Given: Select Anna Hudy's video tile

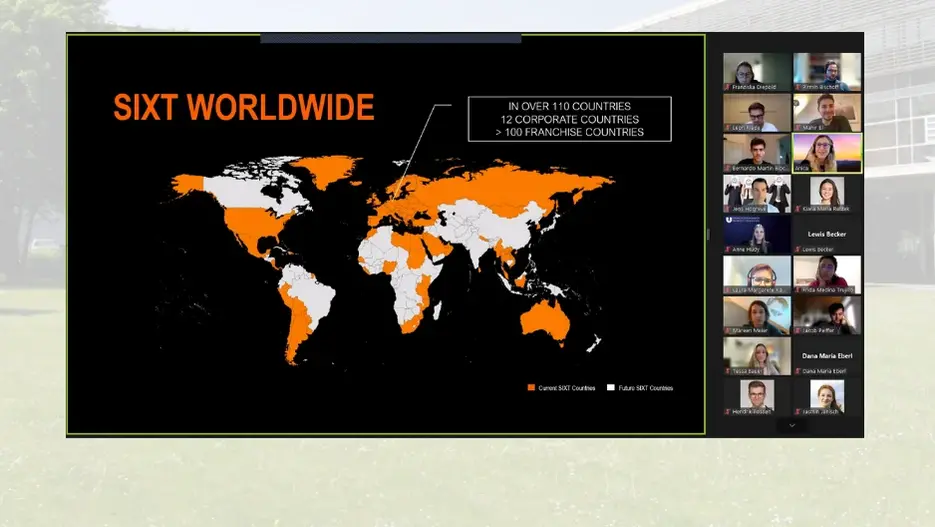Looking at the screenshot, I should pos(757,234).
